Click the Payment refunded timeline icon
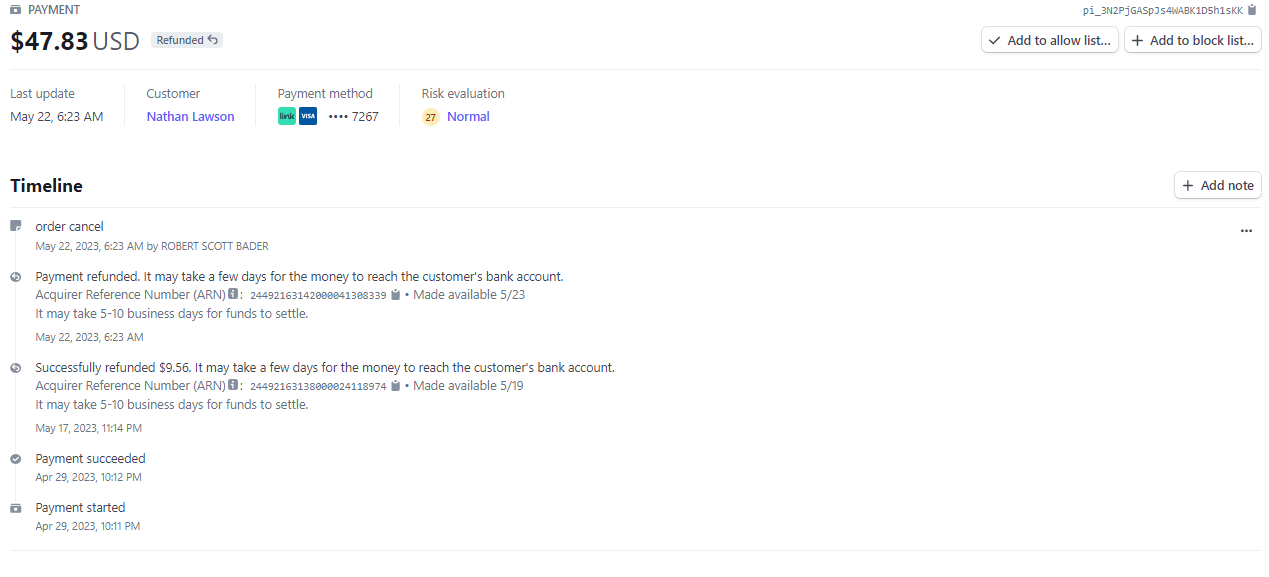This screenshot has height=577, width=1269. (16, 277)
